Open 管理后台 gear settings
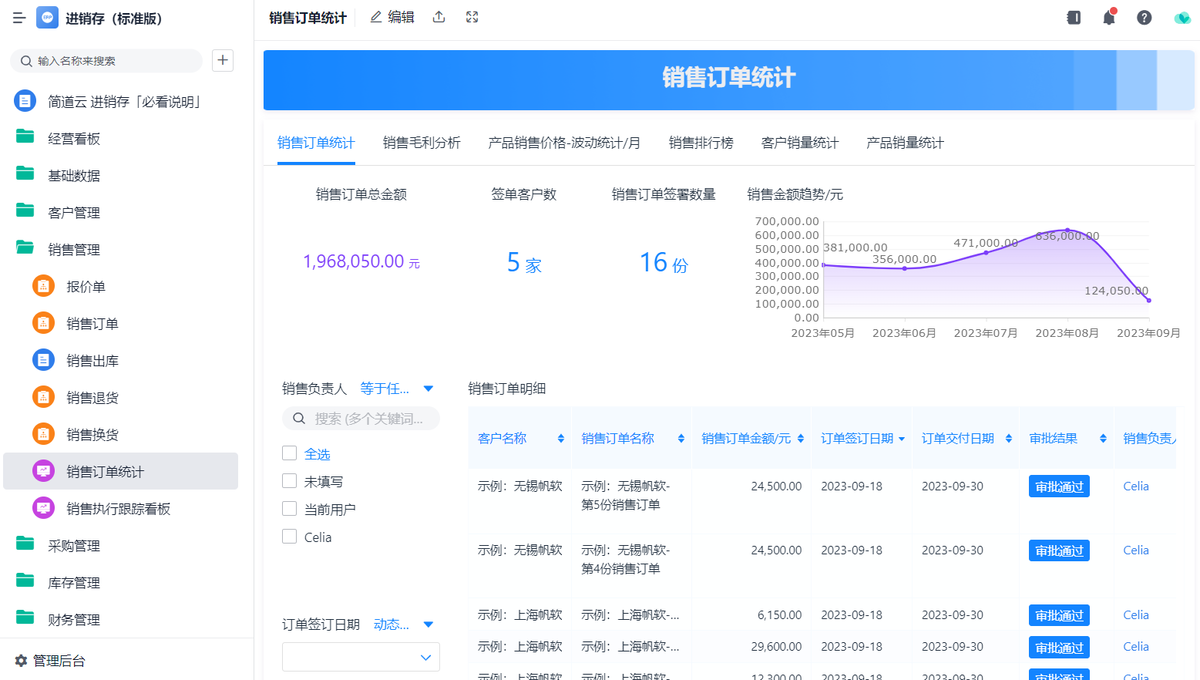The image size is (1200, 680). pyautogui.click(x=50, y=661)
